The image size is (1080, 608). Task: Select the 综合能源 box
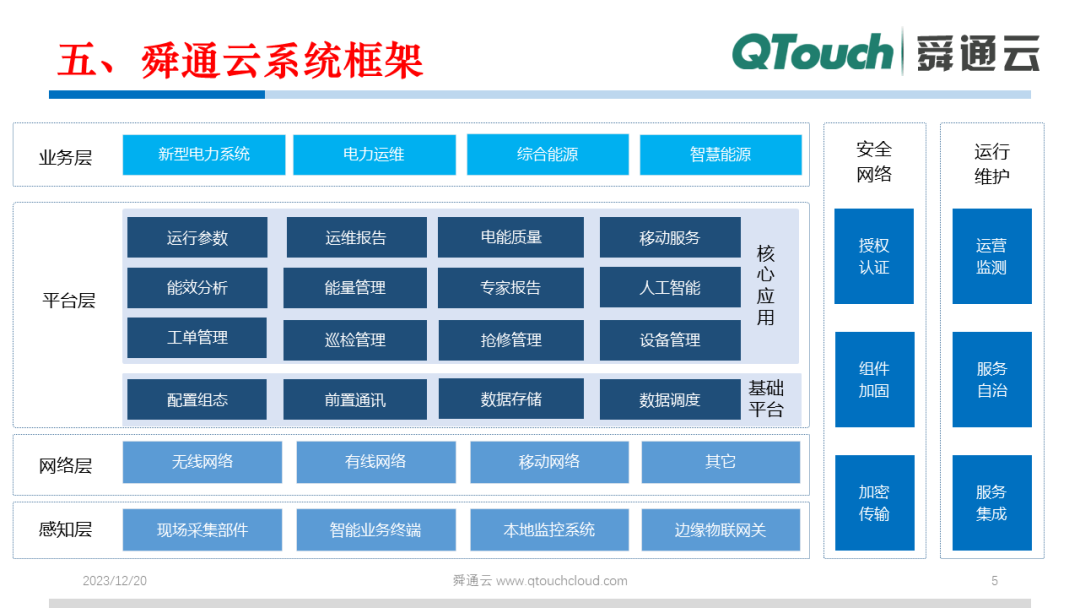(x=548, y=154)
